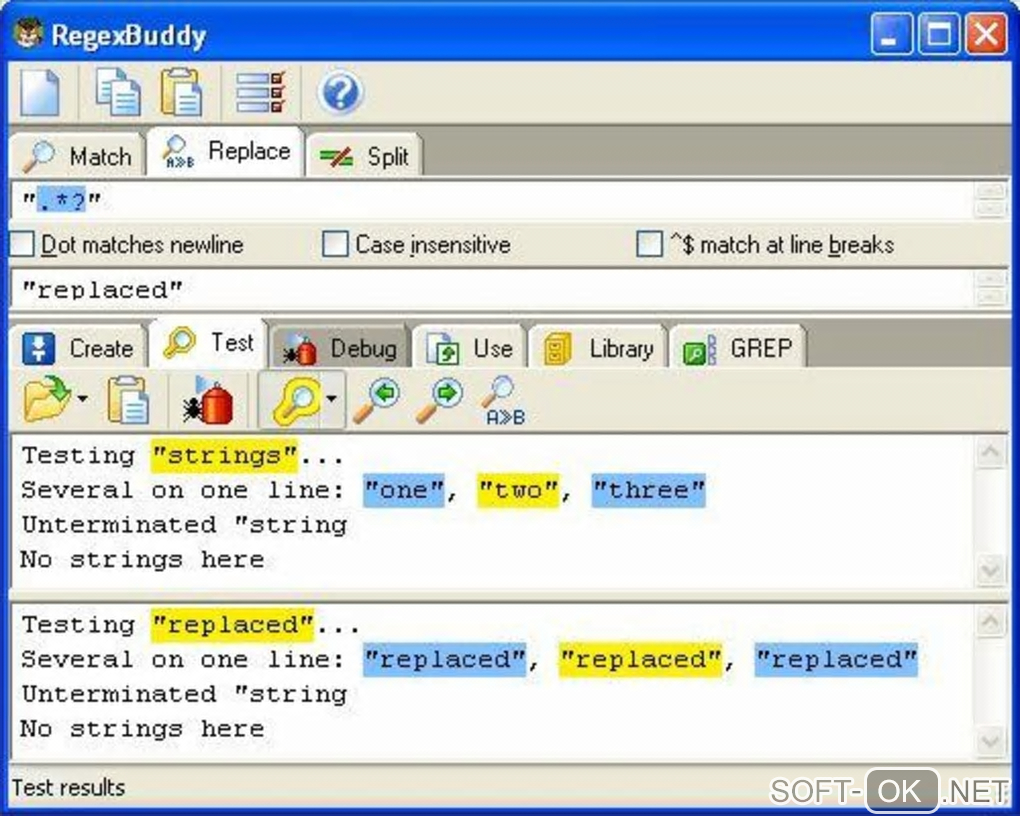Click the "Test results" status bar text
Image resolution: width=1020 pixels, height=816 pixels.
point(68,787)
